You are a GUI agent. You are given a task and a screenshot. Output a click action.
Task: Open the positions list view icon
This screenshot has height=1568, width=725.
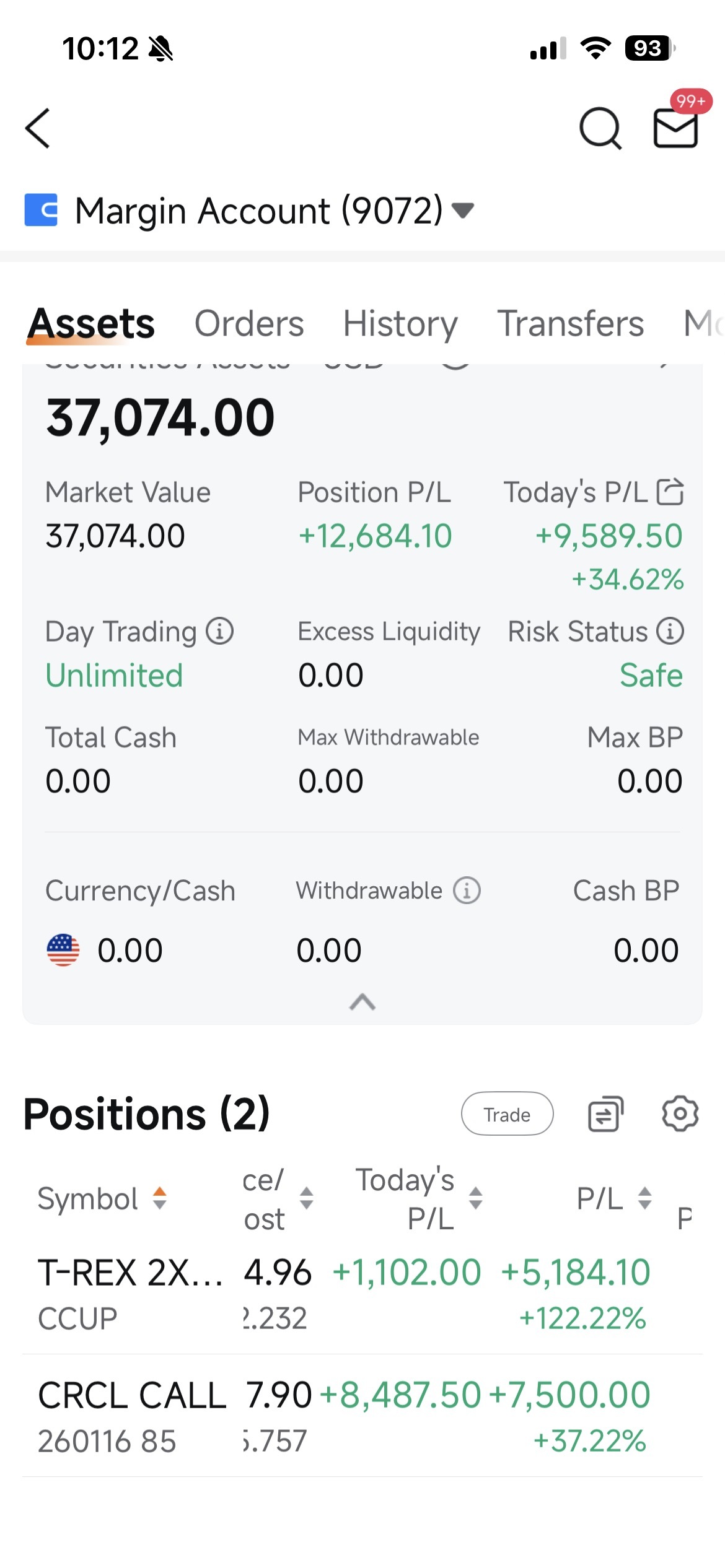pos(605,1114)
